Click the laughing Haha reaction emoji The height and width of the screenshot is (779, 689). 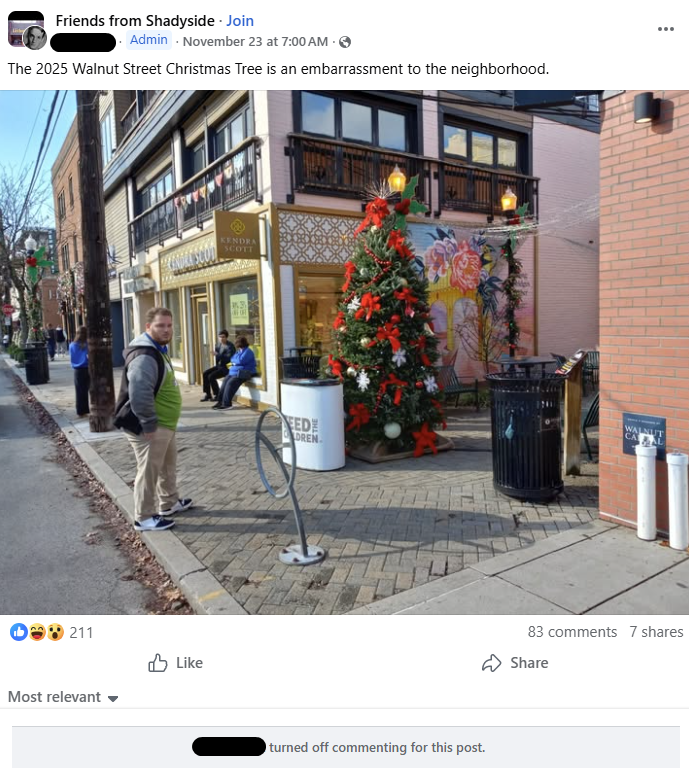[37, 632]
